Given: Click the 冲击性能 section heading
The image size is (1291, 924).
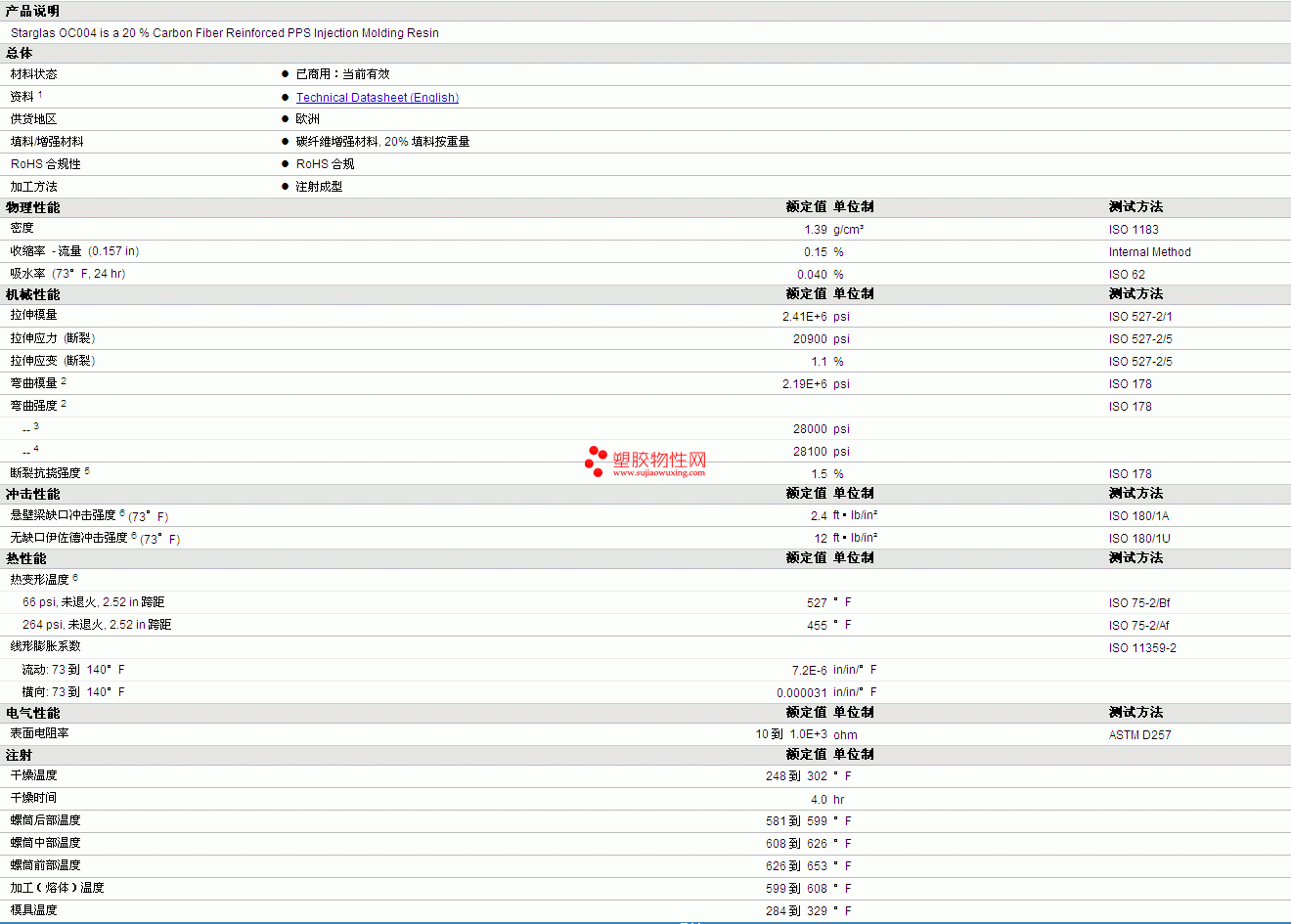Looking at the screenshot, I should click(33, 495).
